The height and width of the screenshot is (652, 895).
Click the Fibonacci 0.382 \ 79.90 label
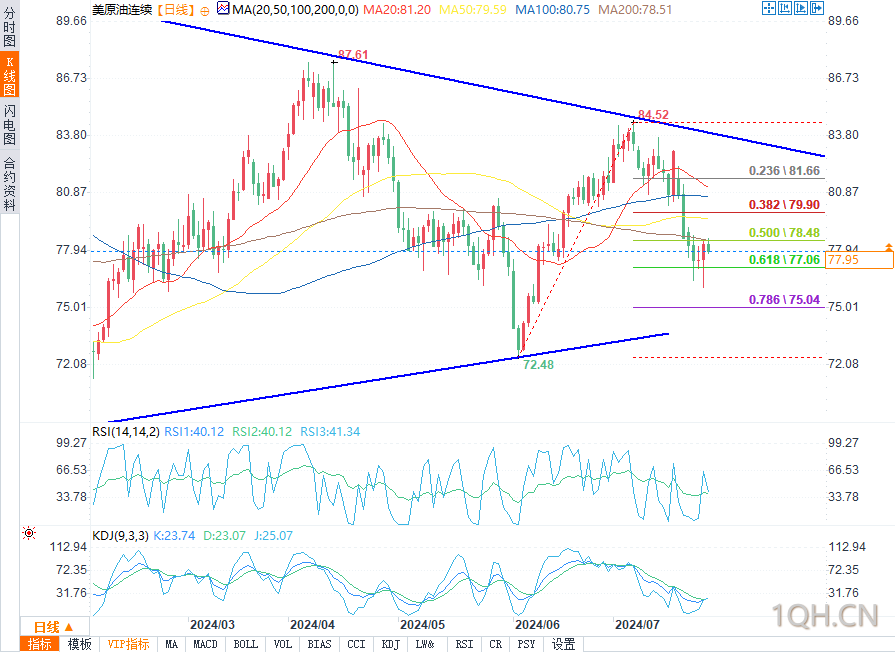click(x=784, y=204)
